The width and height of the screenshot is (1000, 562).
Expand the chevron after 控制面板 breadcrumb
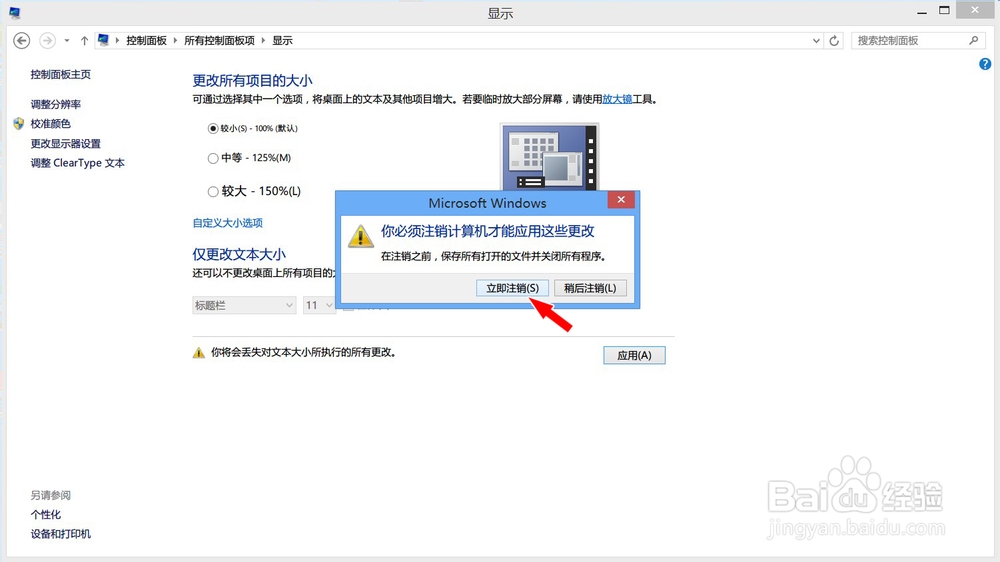tap(175, 40)
